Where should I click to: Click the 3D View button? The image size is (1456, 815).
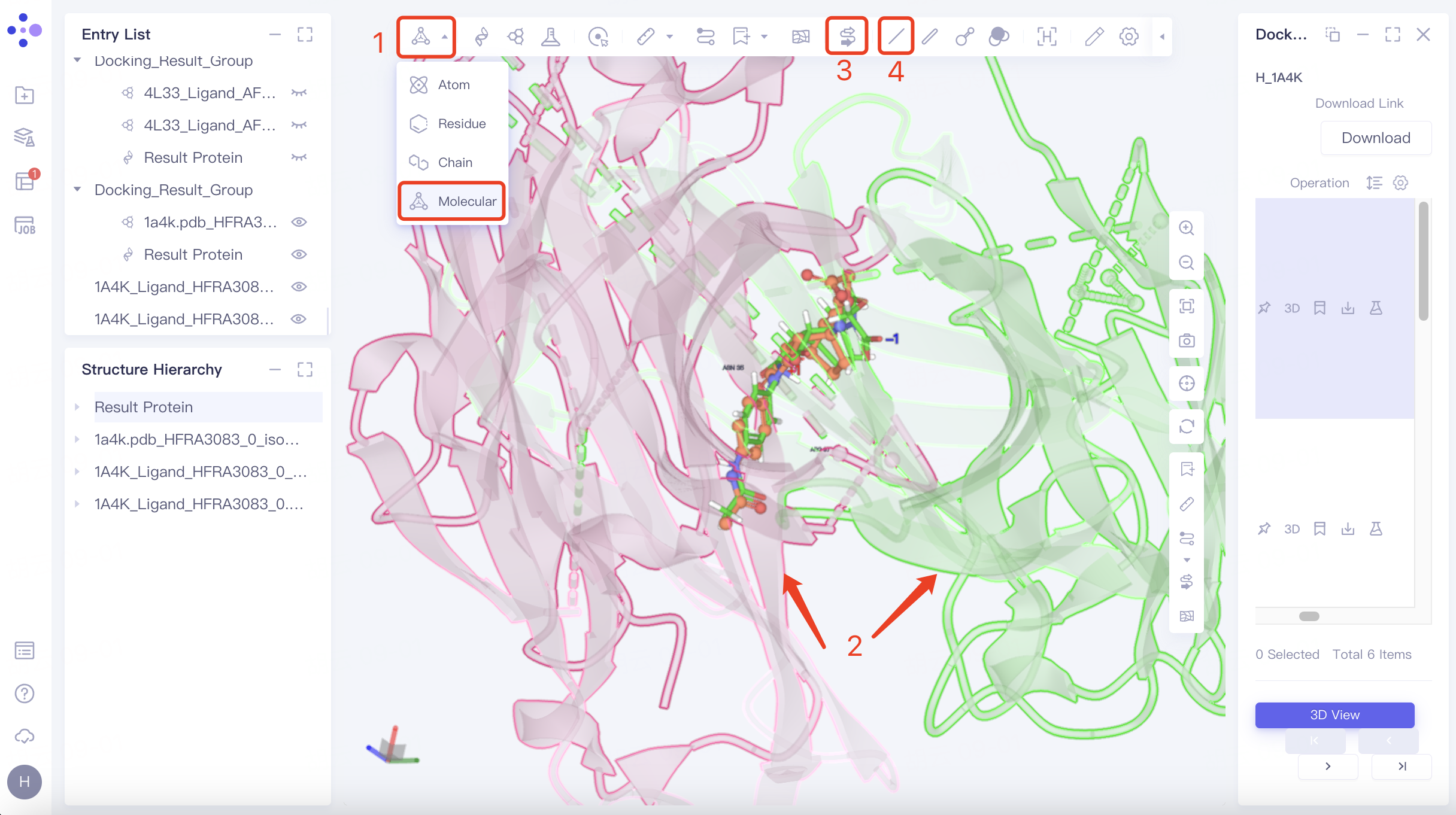click(x=1334, y=714)
